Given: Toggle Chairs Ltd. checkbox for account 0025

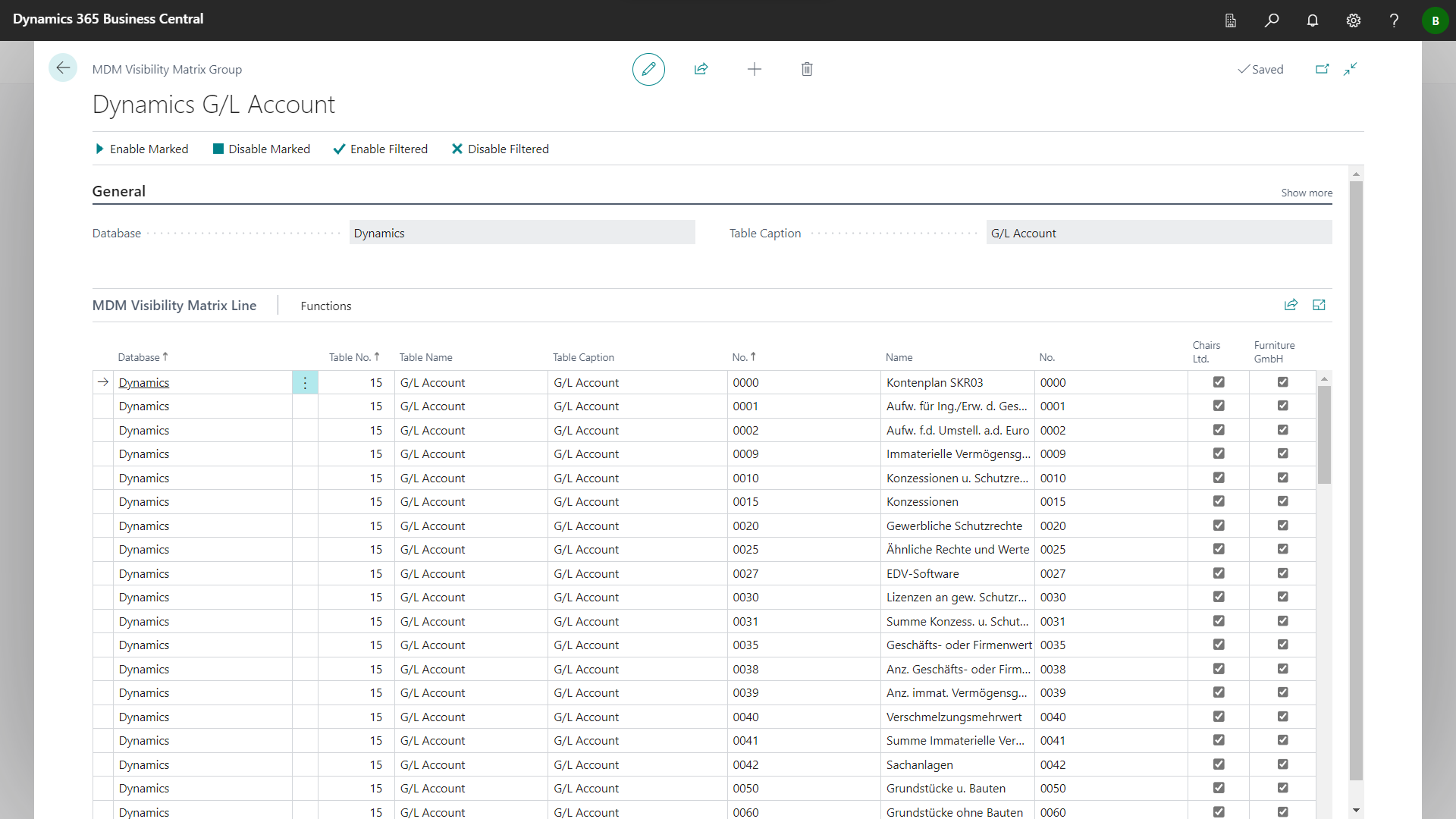Looking at the screenshot, I should (x=1219, y=549).
